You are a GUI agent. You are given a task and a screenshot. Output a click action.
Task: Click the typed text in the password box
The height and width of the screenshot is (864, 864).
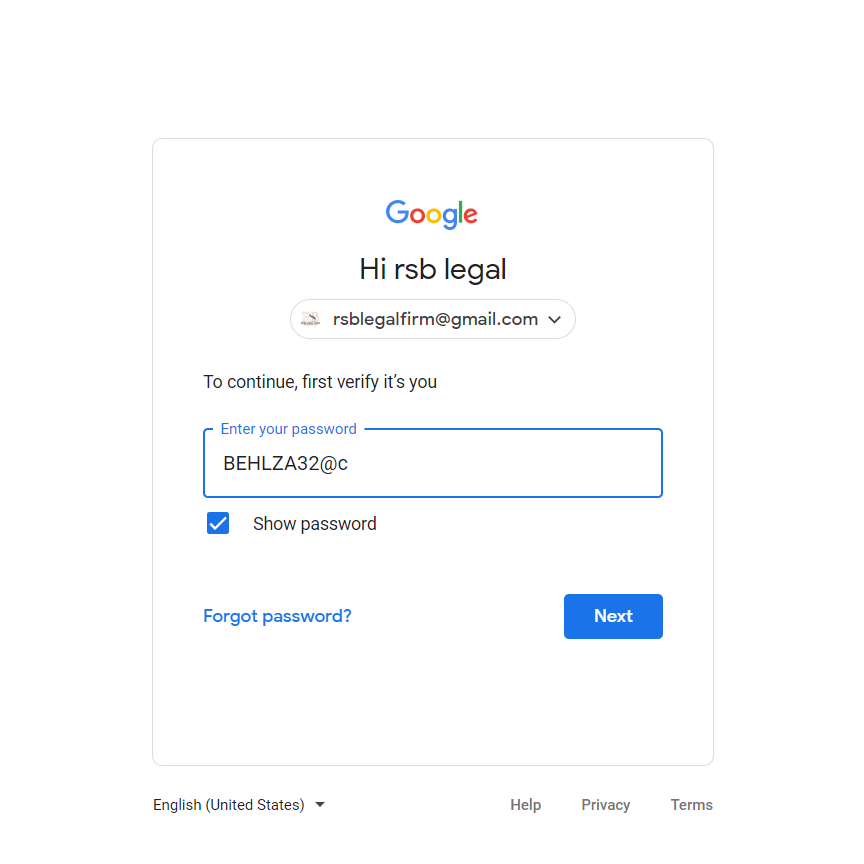coord(285,464)
